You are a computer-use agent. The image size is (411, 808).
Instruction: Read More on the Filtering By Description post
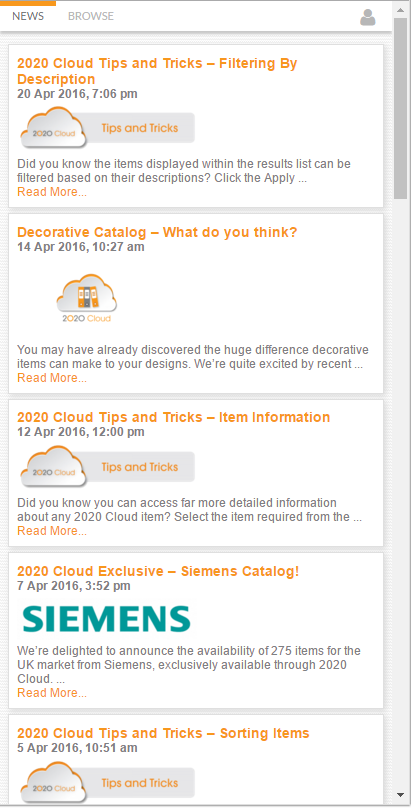coord(52,192)
